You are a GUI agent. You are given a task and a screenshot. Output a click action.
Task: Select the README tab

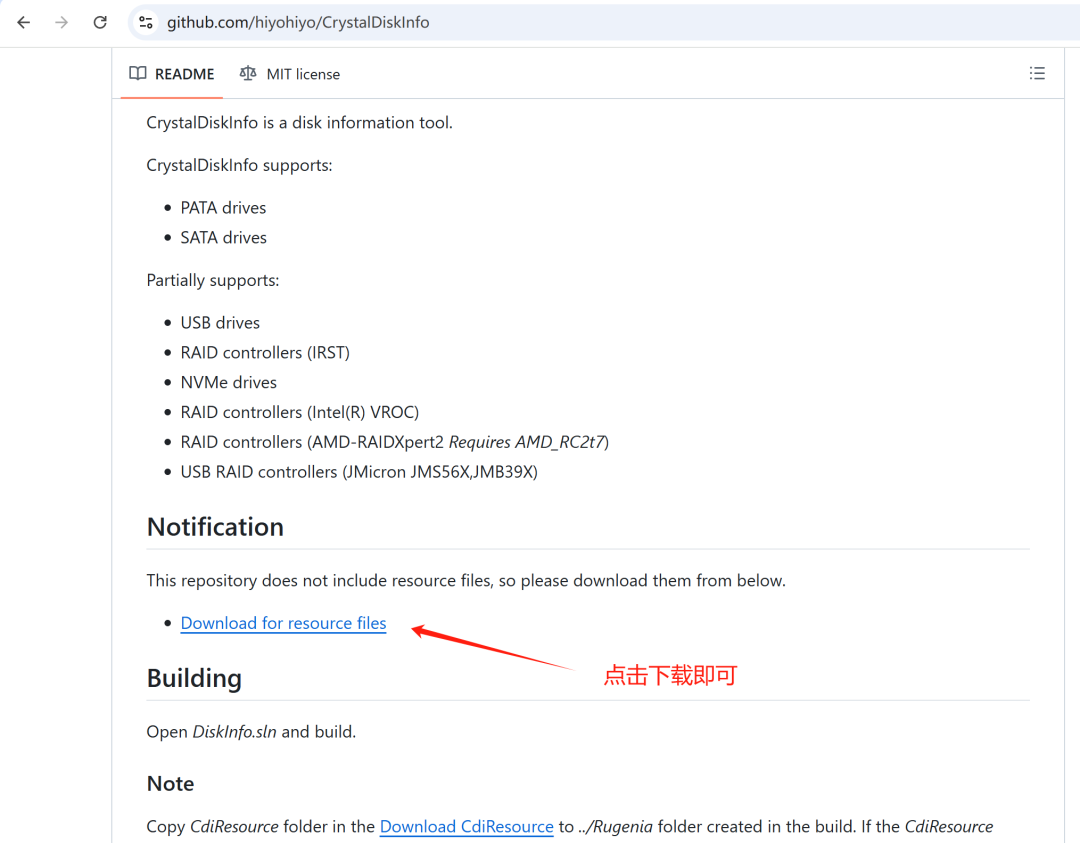coord(172,74)
